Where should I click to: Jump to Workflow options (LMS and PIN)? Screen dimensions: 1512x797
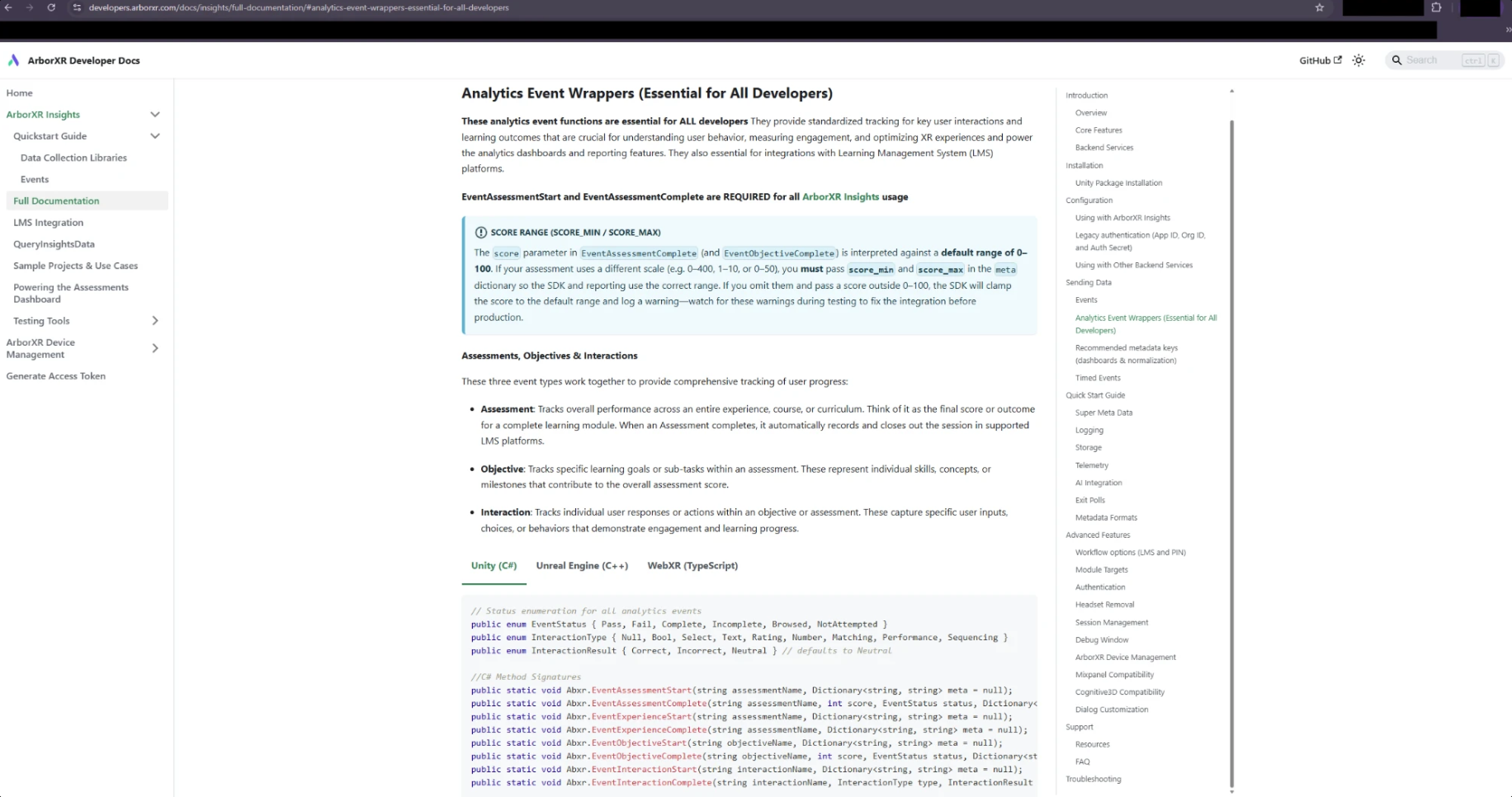[1130, 553]
